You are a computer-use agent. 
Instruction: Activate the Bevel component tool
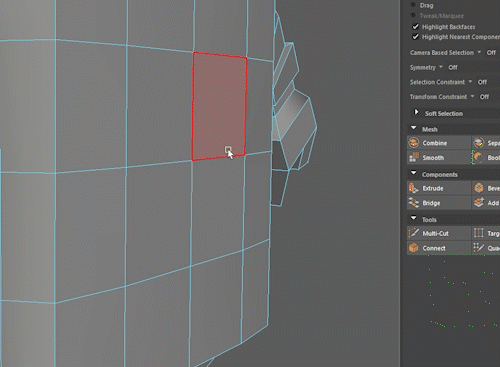coord(486,188)
